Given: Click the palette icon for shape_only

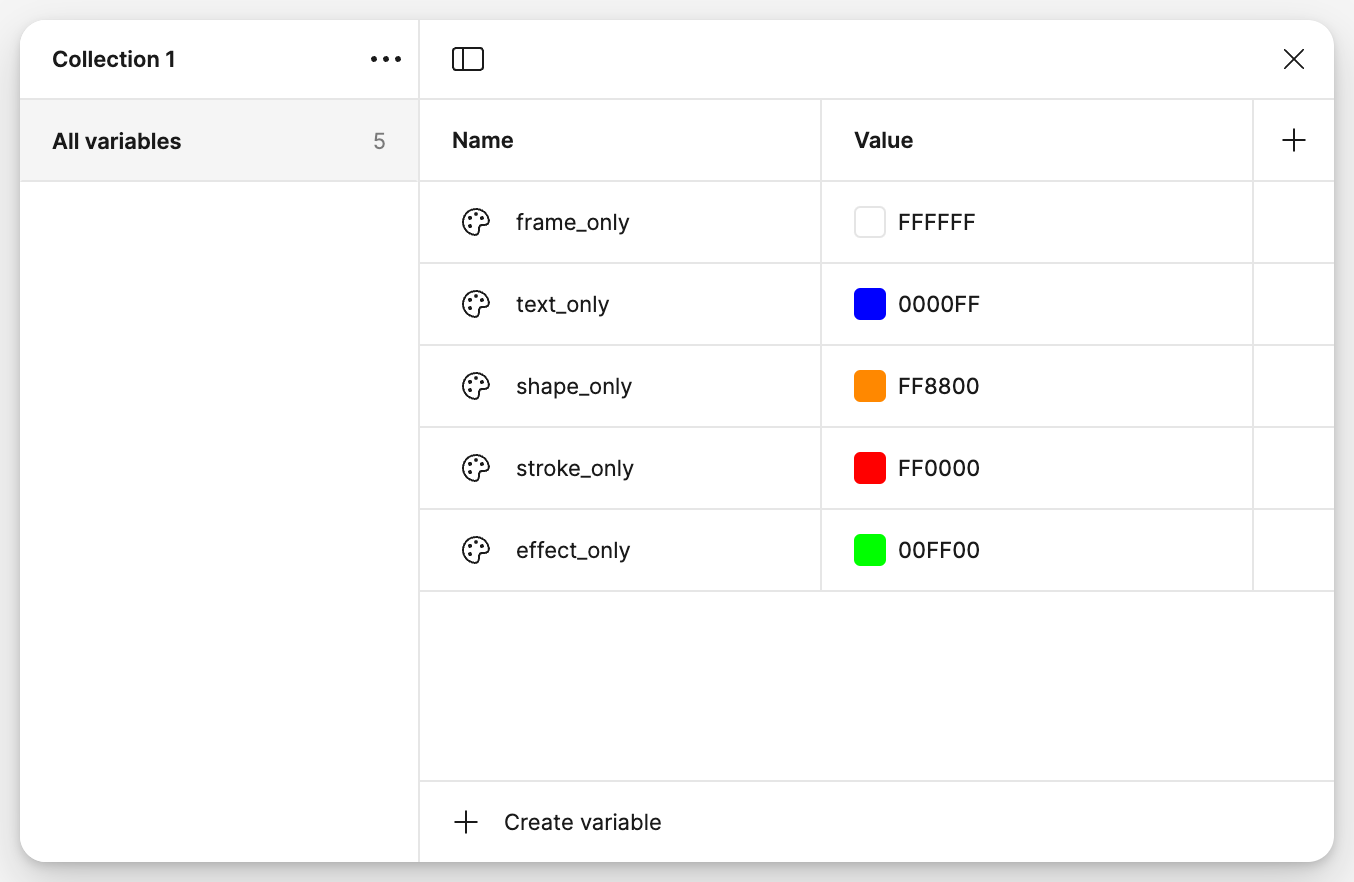Looking at the screenshot, I should 476,386.
